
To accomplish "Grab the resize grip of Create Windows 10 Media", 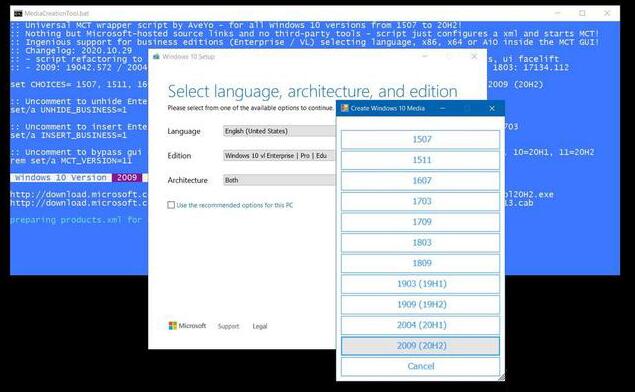I will pos(501,377).
